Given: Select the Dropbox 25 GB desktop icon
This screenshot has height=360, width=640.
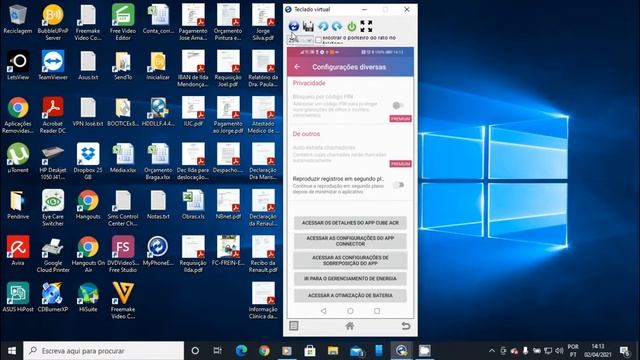Looking at the screenshot, I should (x=88, y=161).
